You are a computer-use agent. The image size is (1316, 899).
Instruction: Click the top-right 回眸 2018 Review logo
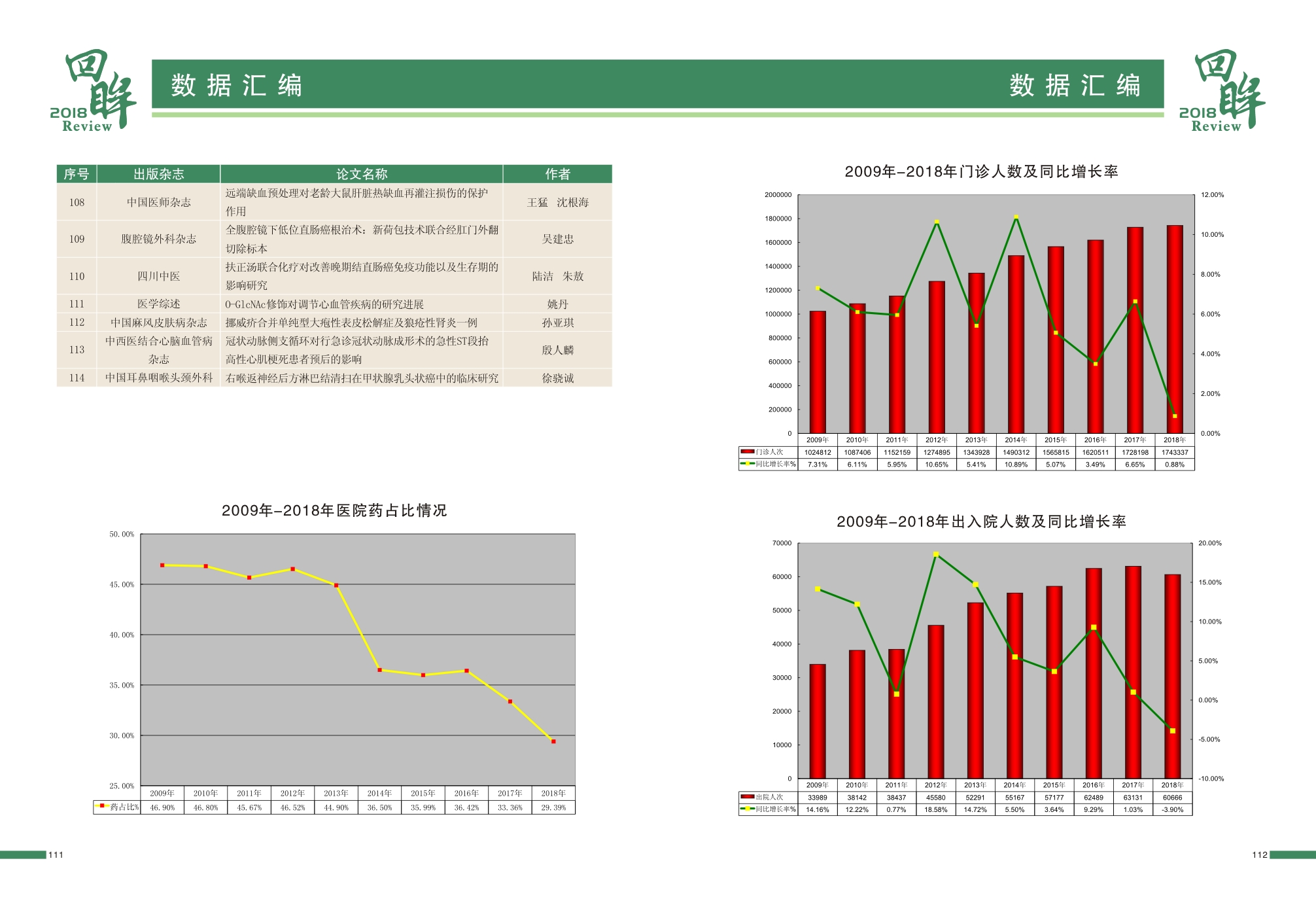click(x=1222, y=90)
